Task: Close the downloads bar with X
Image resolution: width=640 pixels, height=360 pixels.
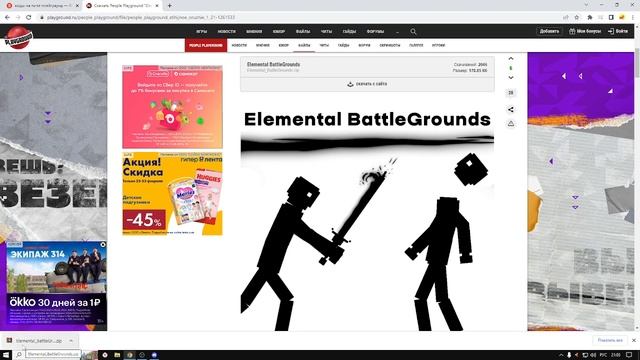Action: [x=633, y=340]
